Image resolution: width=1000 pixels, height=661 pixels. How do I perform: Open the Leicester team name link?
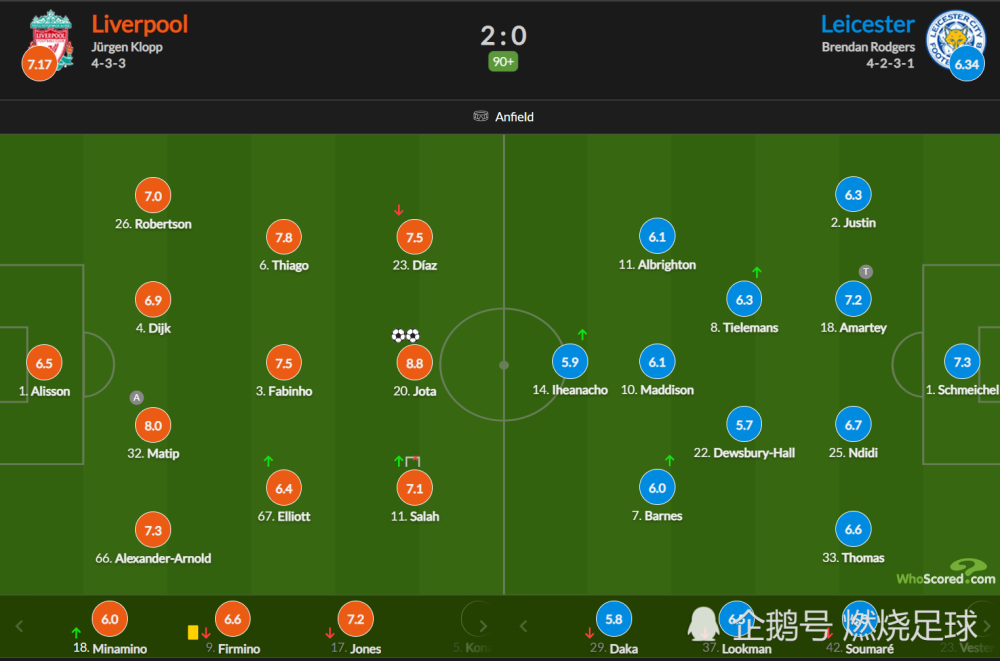click(867, 24)
